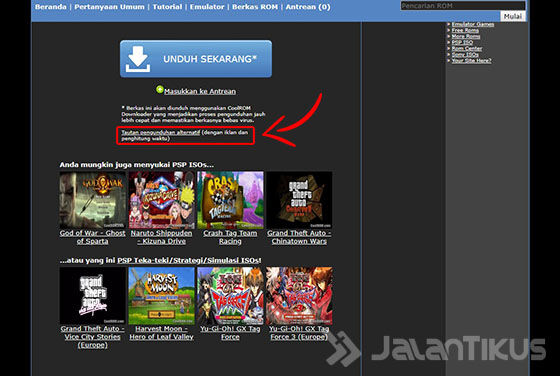Image resolution: width=560 pixels, height=376 pixels.
Task: Open the Sony ISOs sidebar link
Action: (x=465, y=55)
